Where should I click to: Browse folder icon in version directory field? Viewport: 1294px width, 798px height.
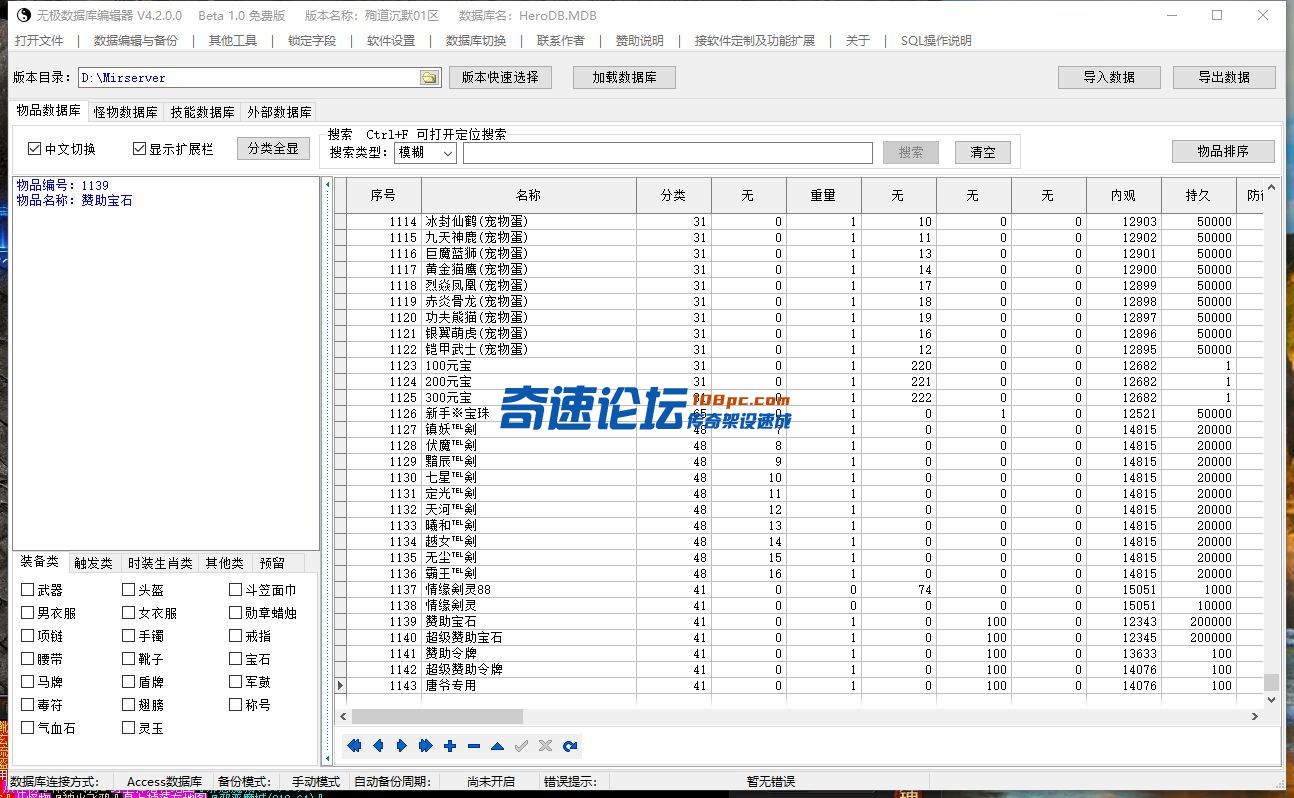429,78
